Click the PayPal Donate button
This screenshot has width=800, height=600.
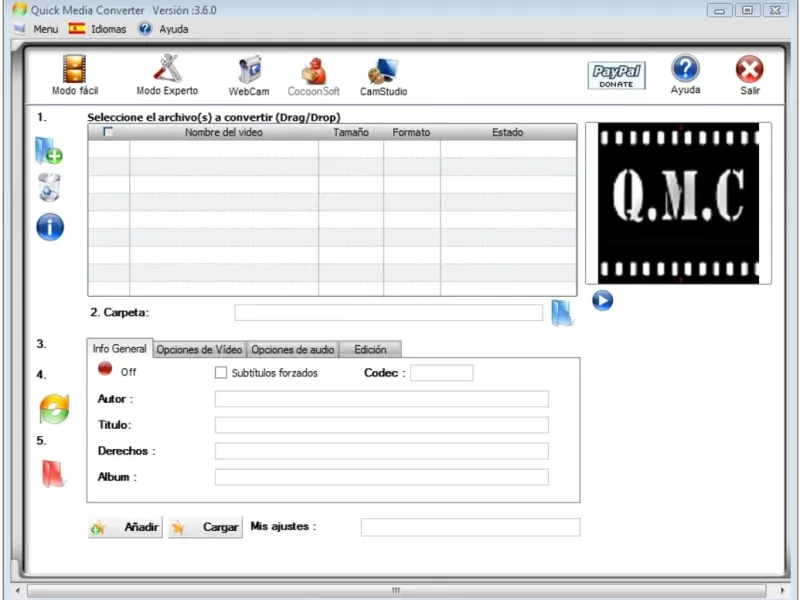(616, 76)
